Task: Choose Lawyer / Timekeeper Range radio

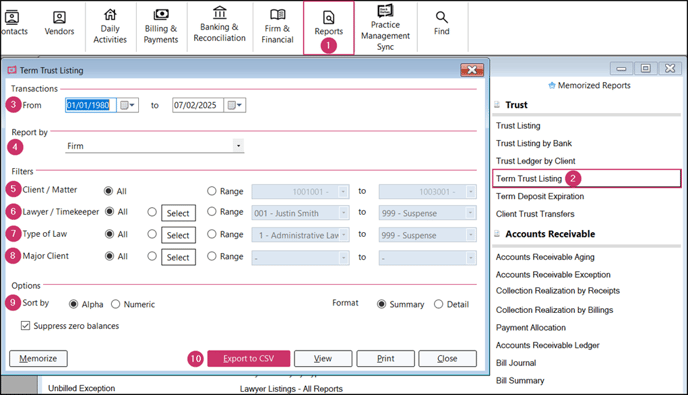Action: 212,212
